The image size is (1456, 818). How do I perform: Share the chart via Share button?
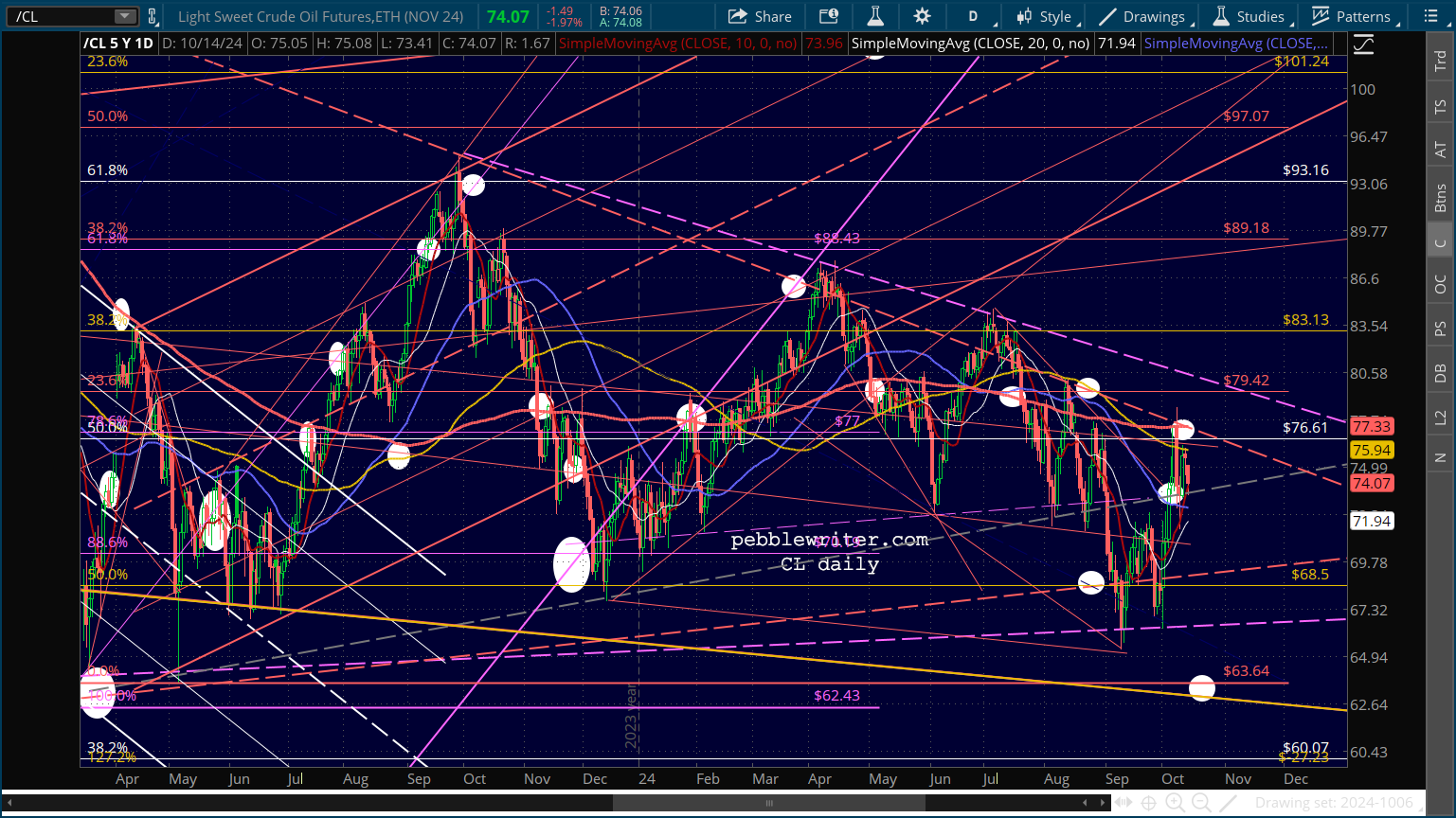pos(760,16)
